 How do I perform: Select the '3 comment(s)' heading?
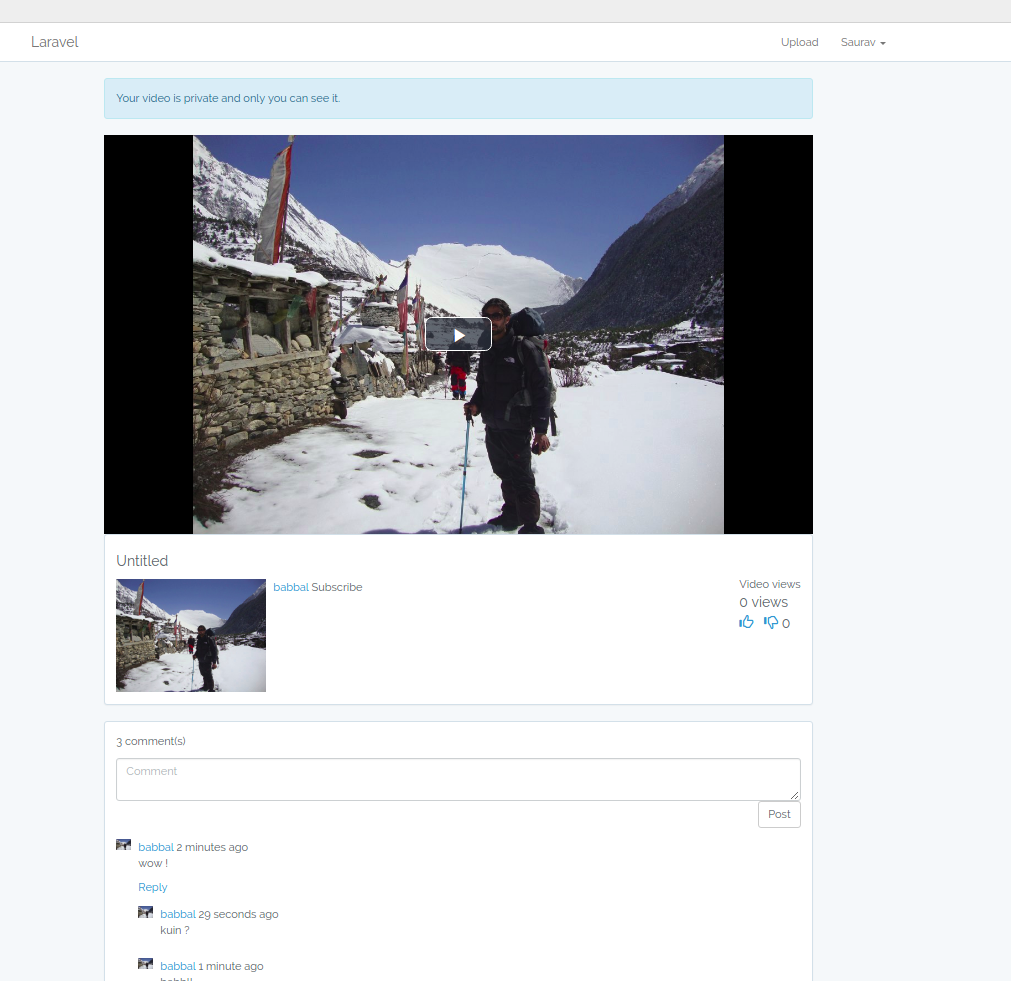click(x=151, y=741)
